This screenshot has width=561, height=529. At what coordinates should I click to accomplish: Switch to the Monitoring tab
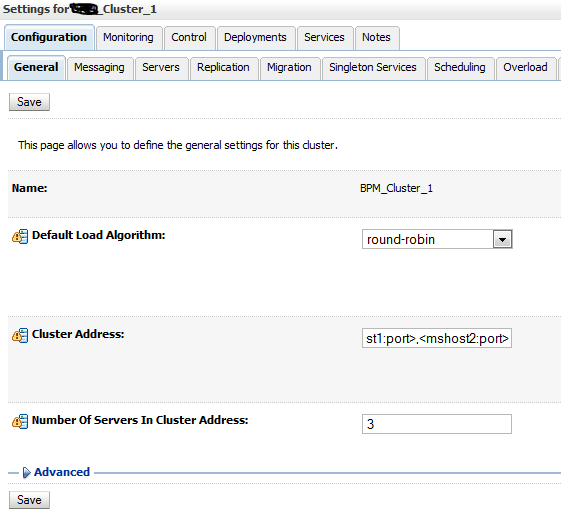(x=129, y=38)
